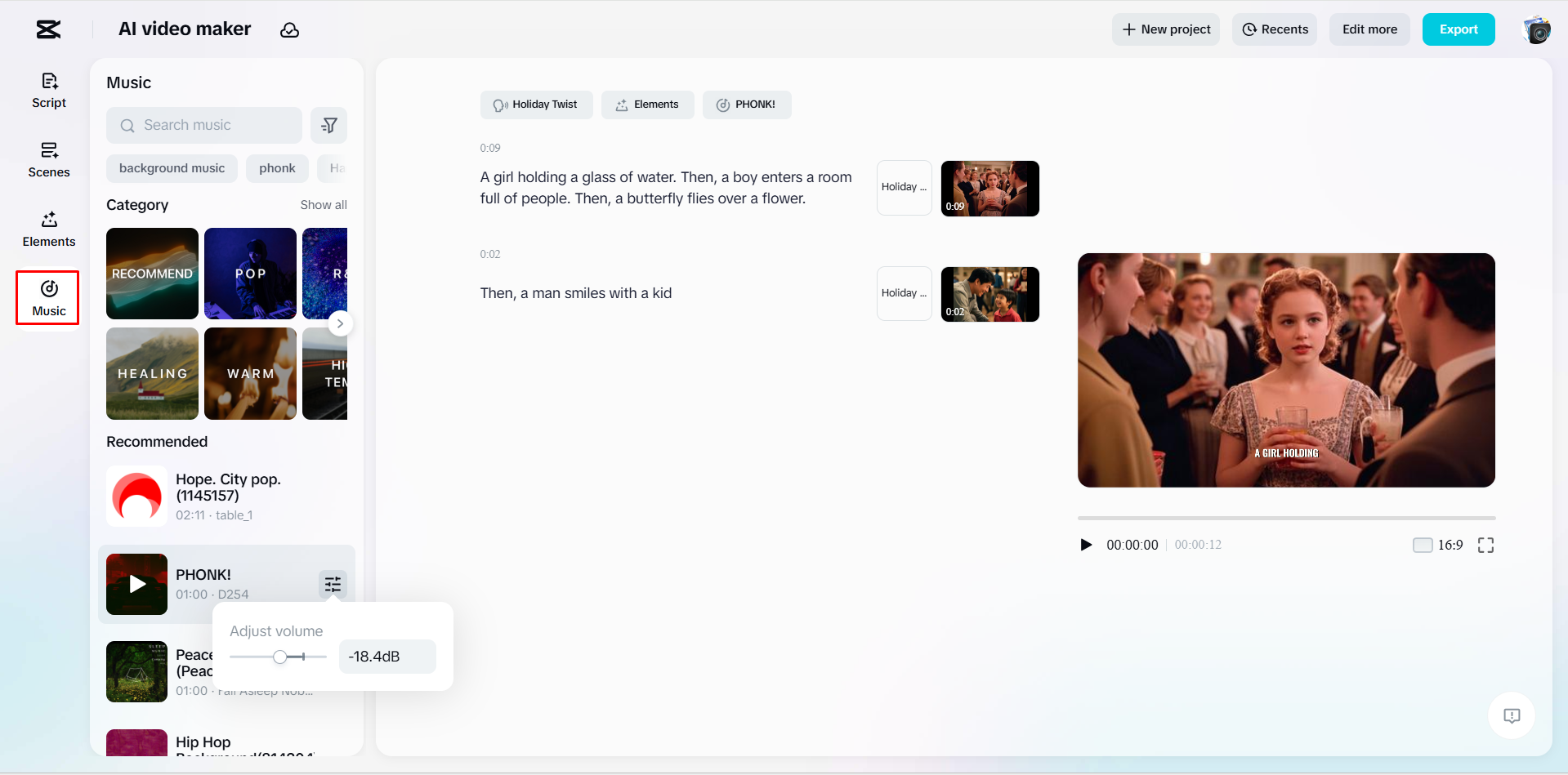Open Recents projects
The width and height of the screenshot is (1568, 775).
pyautogui.click(x=1275, y=29)
